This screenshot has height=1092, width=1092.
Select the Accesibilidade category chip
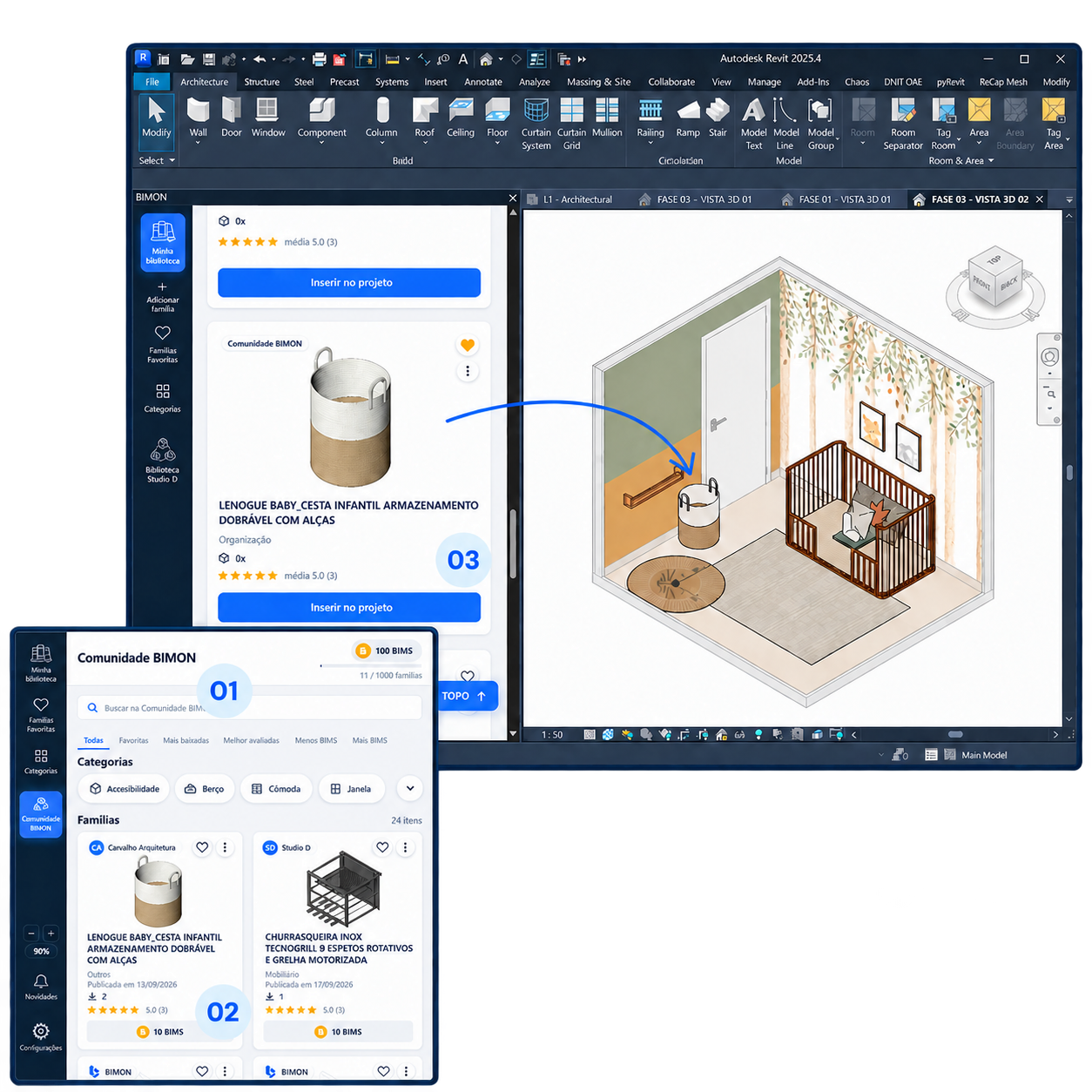pyautogui.click(x=125, y=789)
